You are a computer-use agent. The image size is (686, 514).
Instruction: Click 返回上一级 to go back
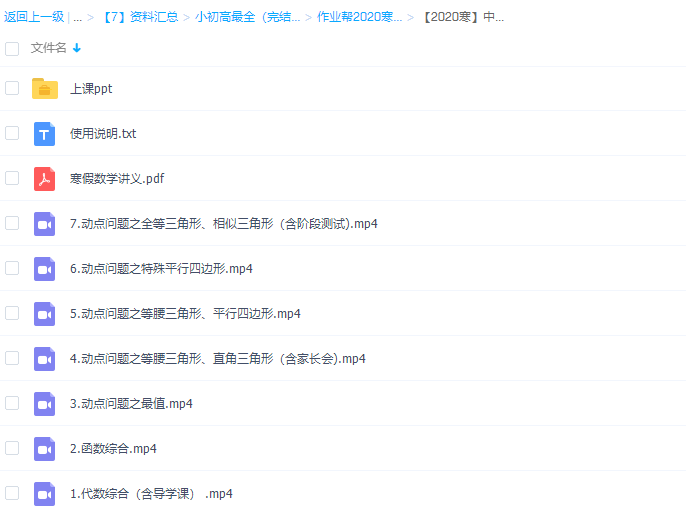point(33,17)
